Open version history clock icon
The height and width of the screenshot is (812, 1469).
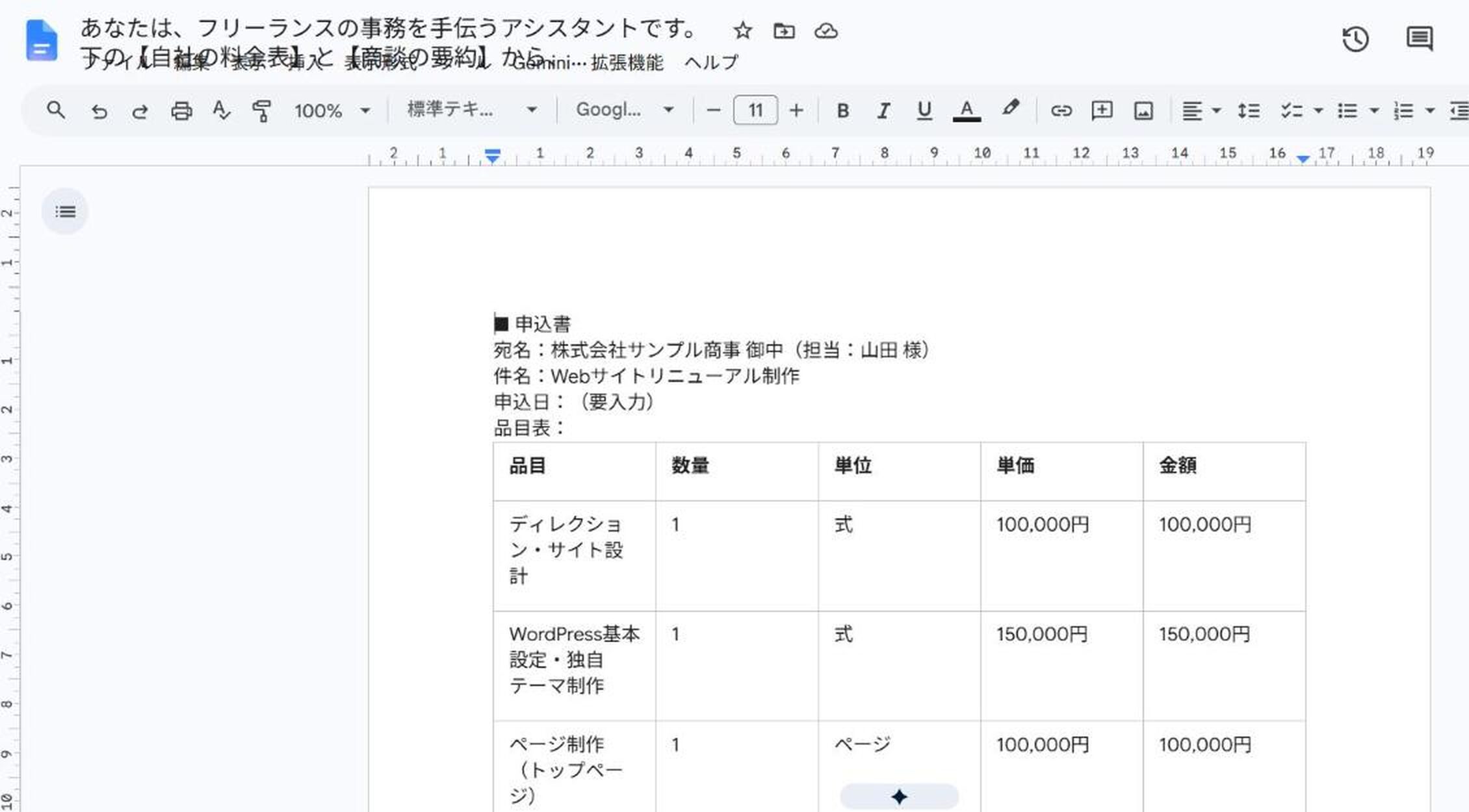click(x=1355, y=39)
